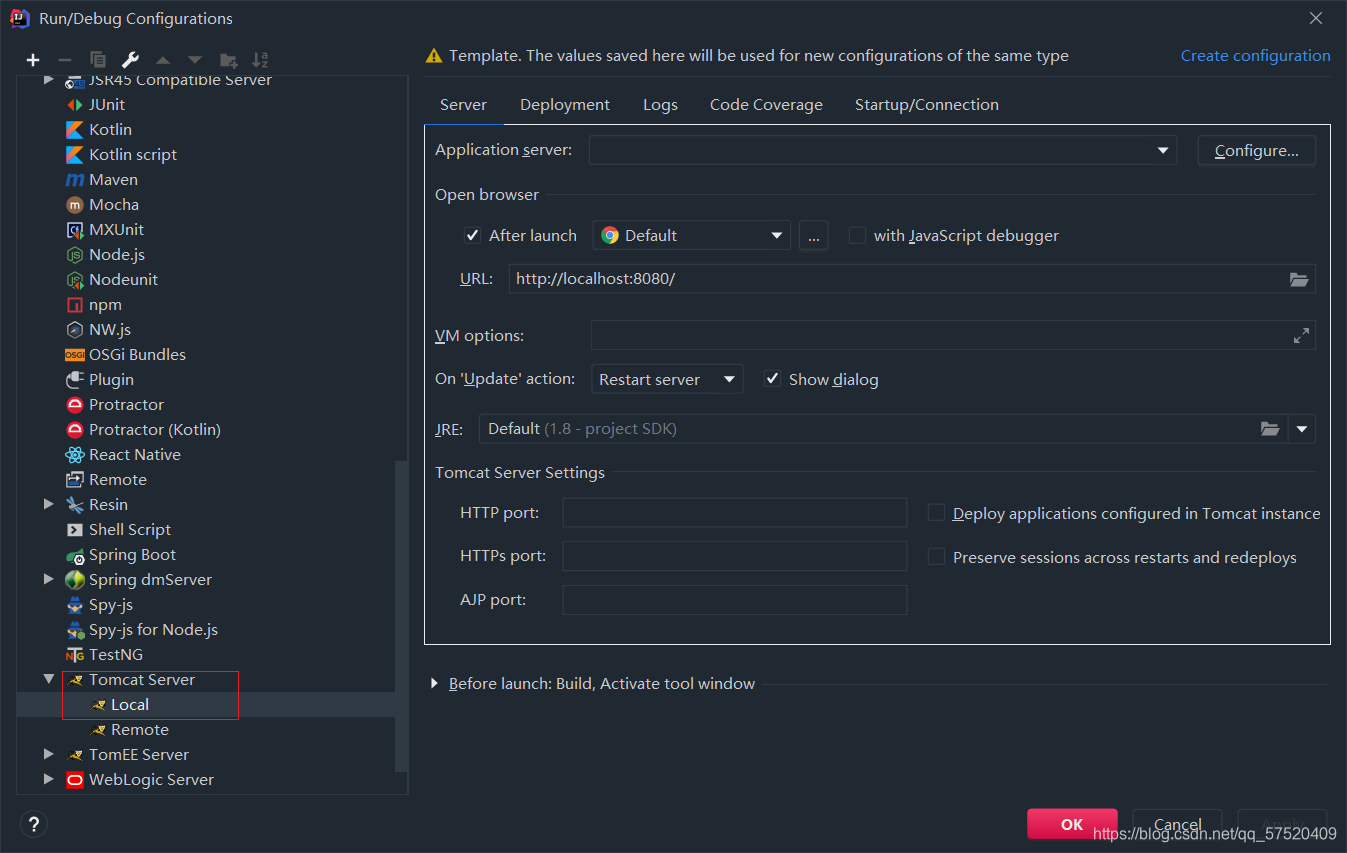Toggle the Show dialog checkbox
Viewport: 1347px width, 853px height.
pyautogui.click(x=772, y=379)
